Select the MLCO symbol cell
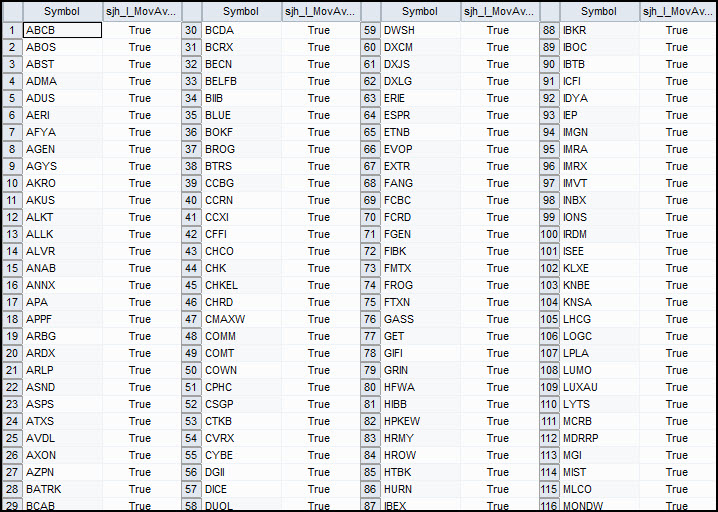Viewport: 718px width, 512px height. (x=599, y=489)
